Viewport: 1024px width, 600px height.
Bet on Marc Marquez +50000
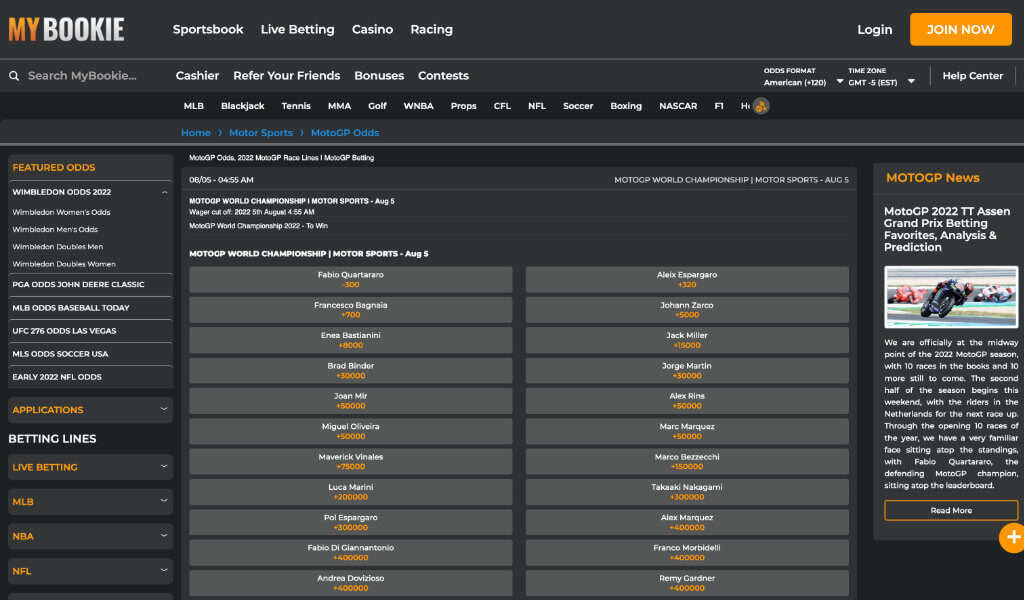click(x=687, y=431)
